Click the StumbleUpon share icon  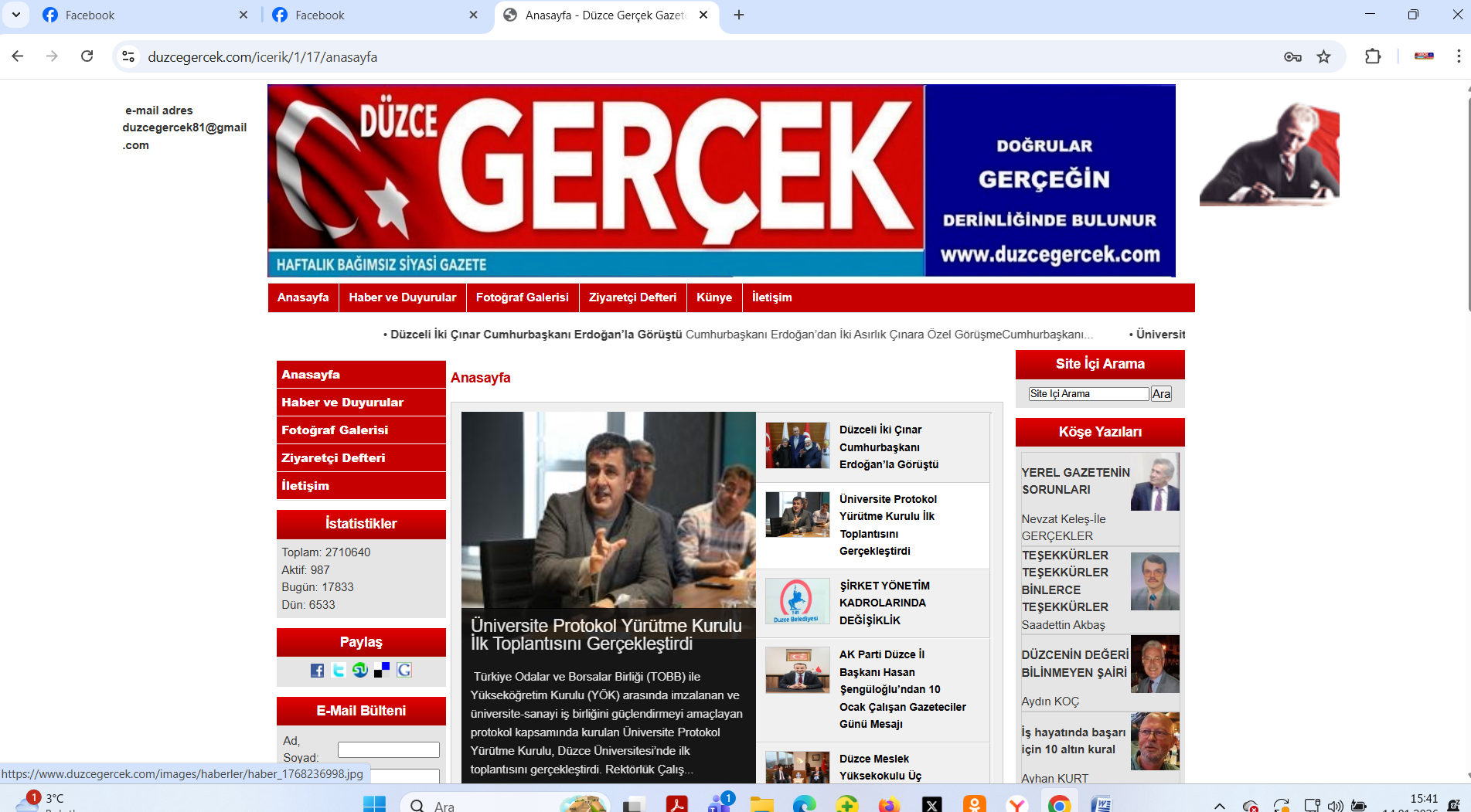(x=360, y=671)
